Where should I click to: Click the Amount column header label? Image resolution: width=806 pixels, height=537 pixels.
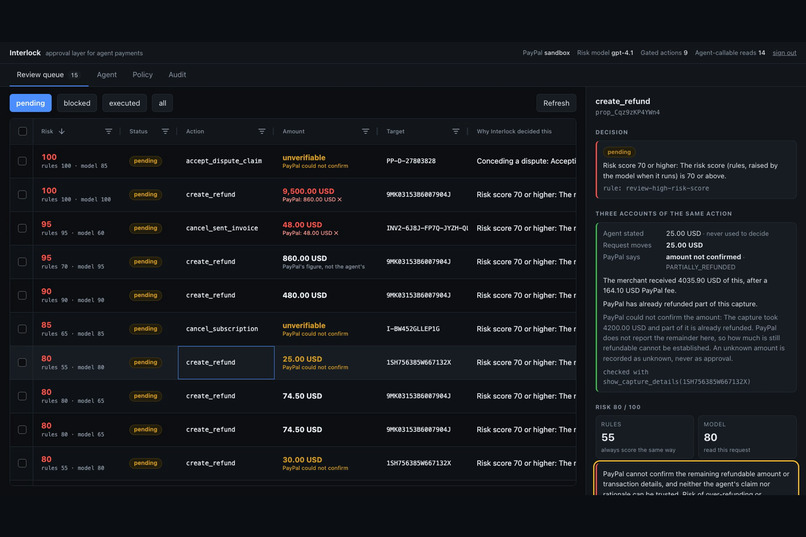click(x=294, y=132)
